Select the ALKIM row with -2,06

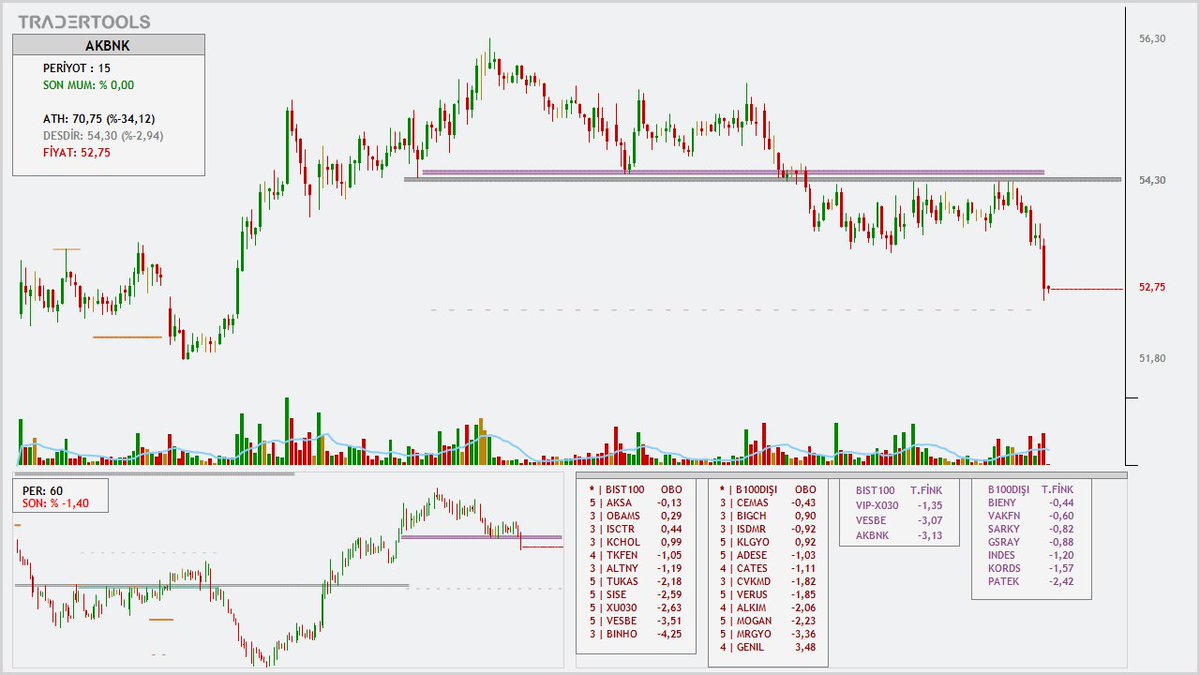(x=768, y=606)
